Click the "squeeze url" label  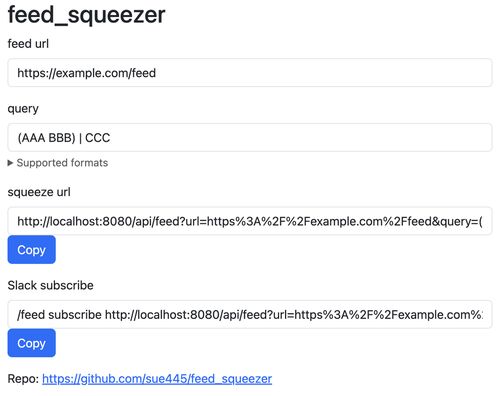coord(39,192)
